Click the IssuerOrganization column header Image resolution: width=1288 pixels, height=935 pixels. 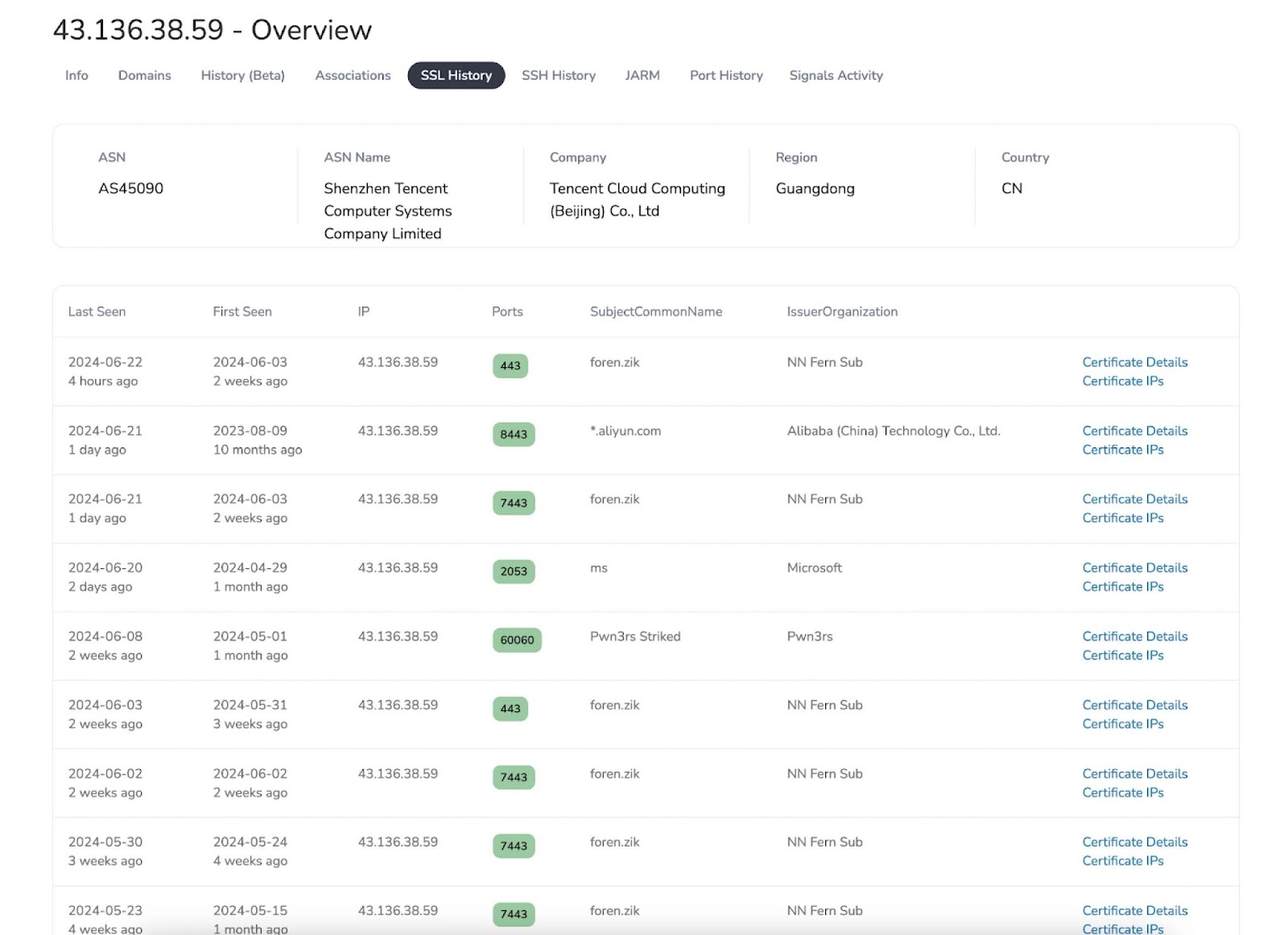[842, 311]
